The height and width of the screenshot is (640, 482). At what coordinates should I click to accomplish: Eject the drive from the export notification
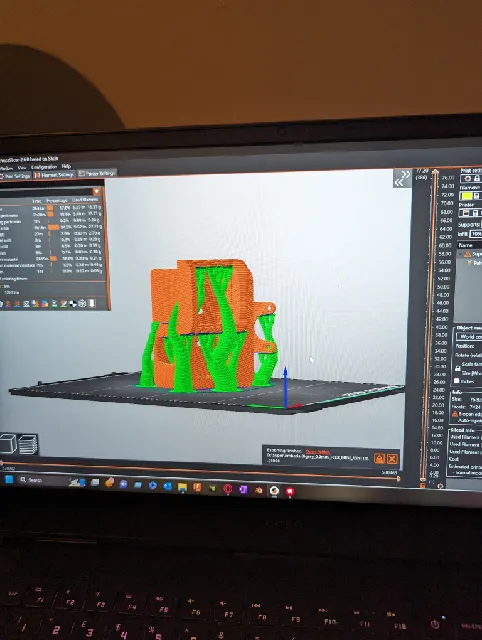[x=379, y=459]
